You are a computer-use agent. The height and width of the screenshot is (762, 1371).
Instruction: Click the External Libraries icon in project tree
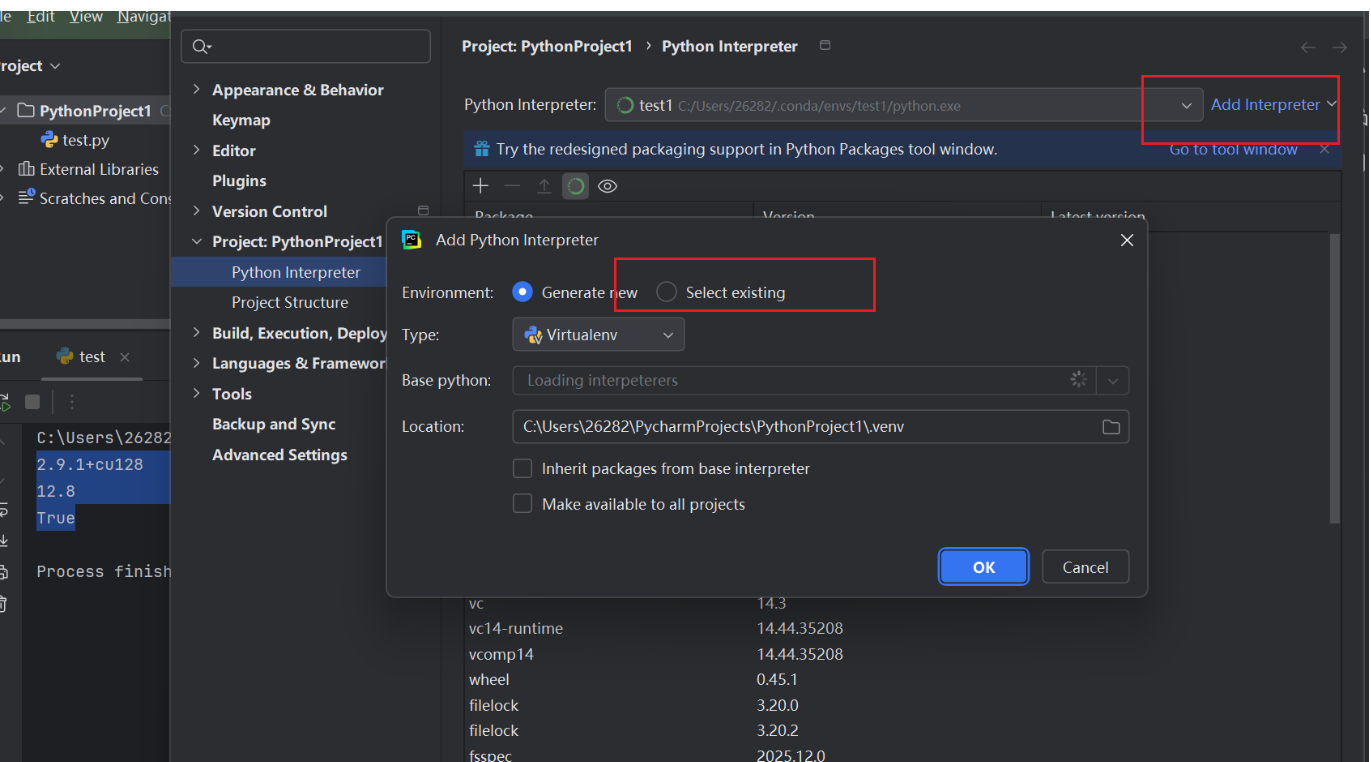click(27, 169)
